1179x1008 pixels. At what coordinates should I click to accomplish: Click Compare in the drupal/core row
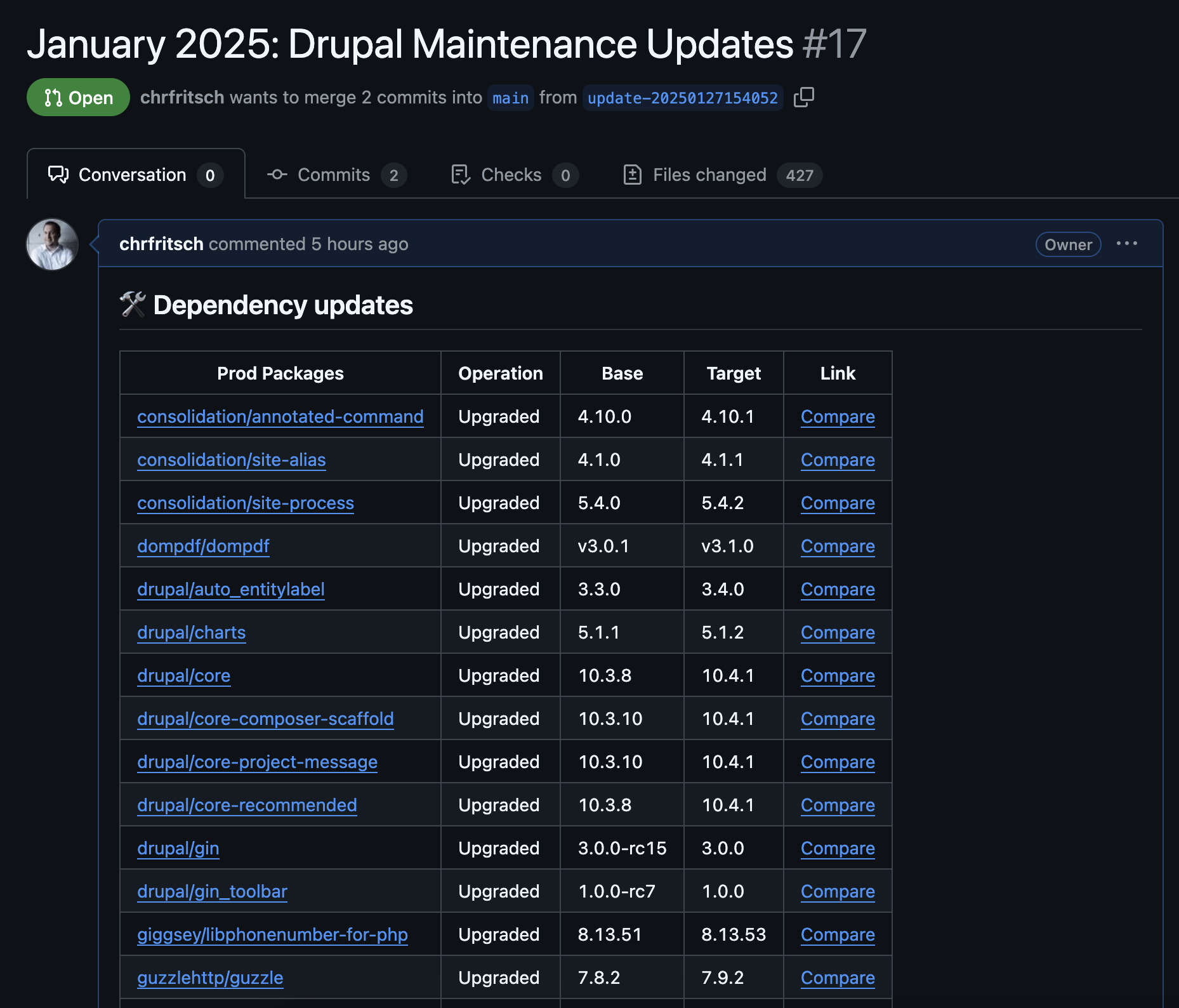838,675
